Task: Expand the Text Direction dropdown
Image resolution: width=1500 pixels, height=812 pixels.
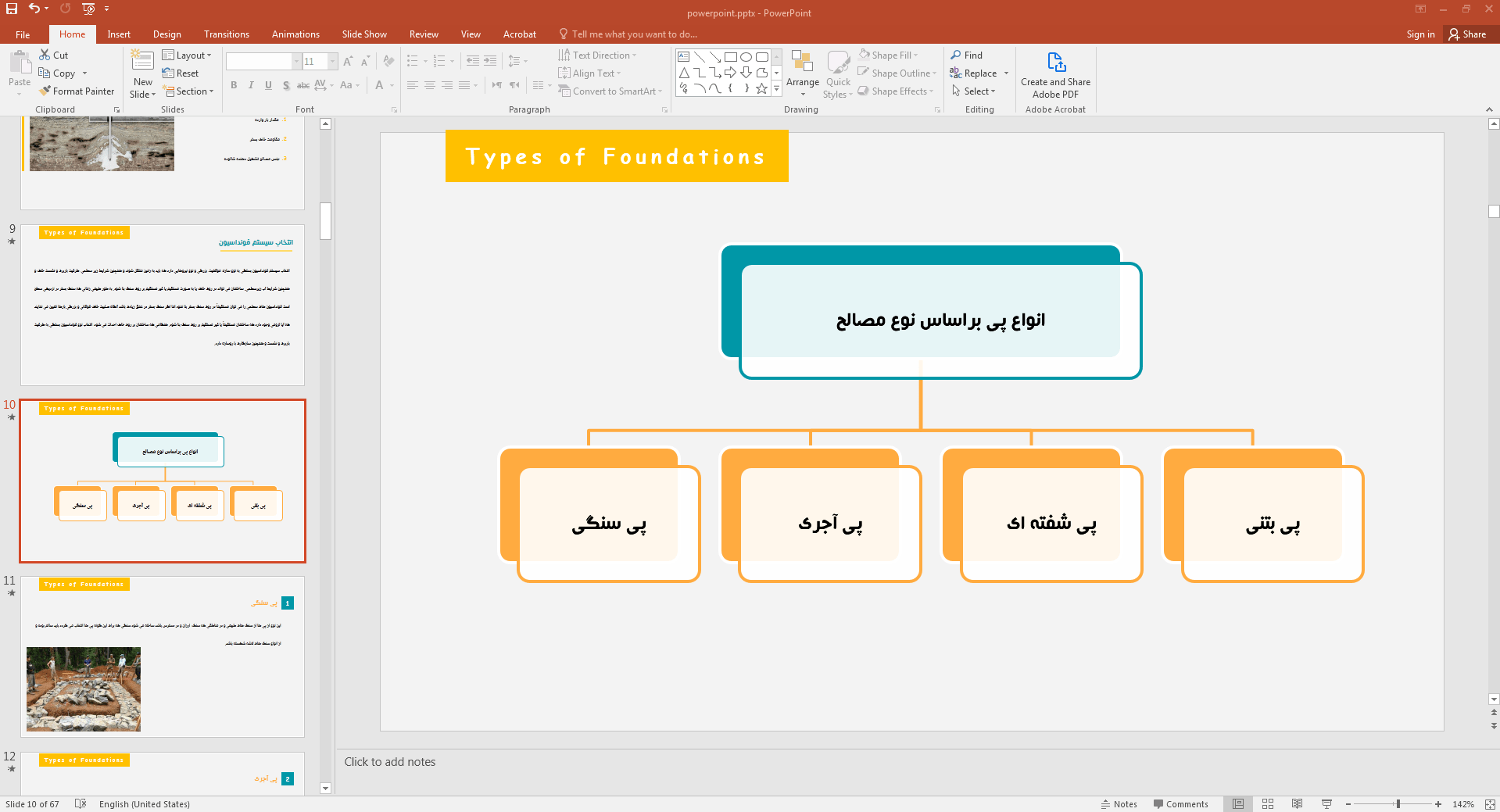Action: click(598, 55)
